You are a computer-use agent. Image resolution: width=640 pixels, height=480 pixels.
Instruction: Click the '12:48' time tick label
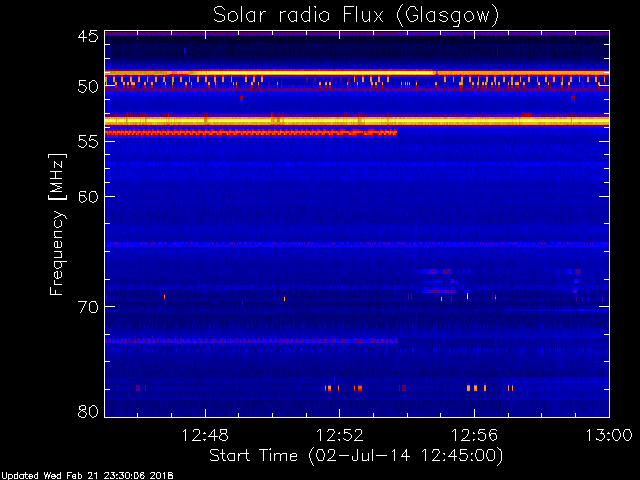point(205,436)
